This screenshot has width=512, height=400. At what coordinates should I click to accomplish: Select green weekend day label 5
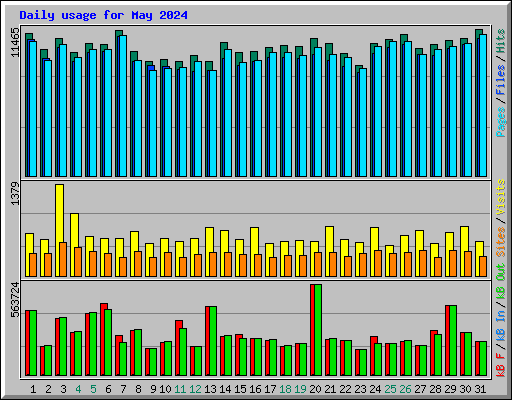tap(93, 389)
